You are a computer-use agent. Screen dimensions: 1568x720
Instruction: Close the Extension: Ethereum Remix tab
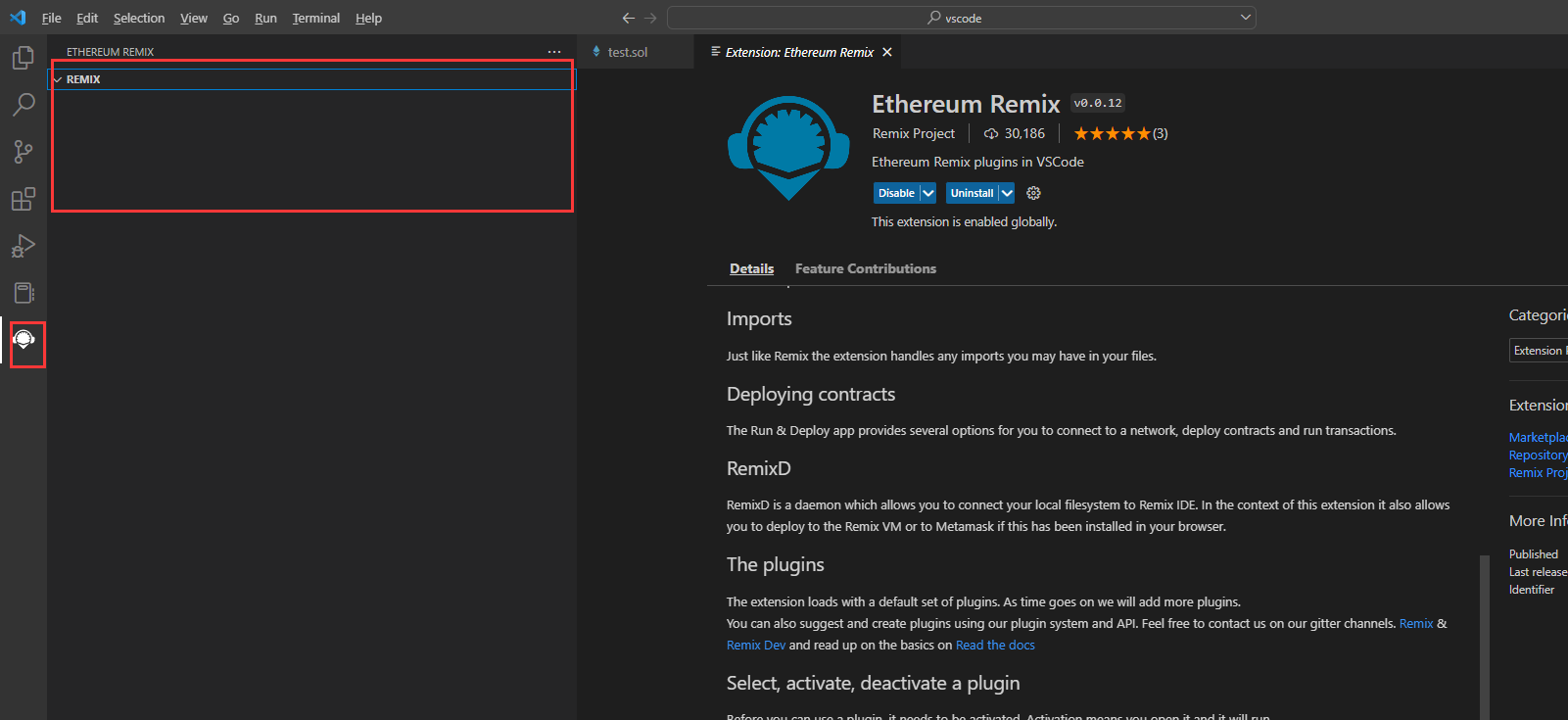click(887, 52)
